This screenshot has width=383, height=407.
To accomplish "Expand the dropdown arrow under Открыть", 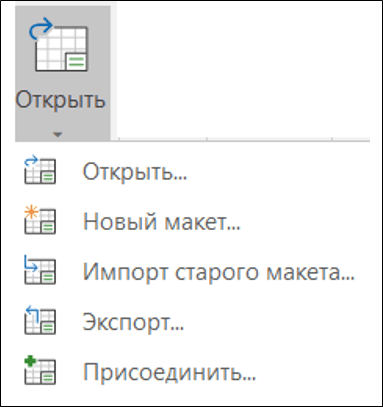I will [58, 135].
